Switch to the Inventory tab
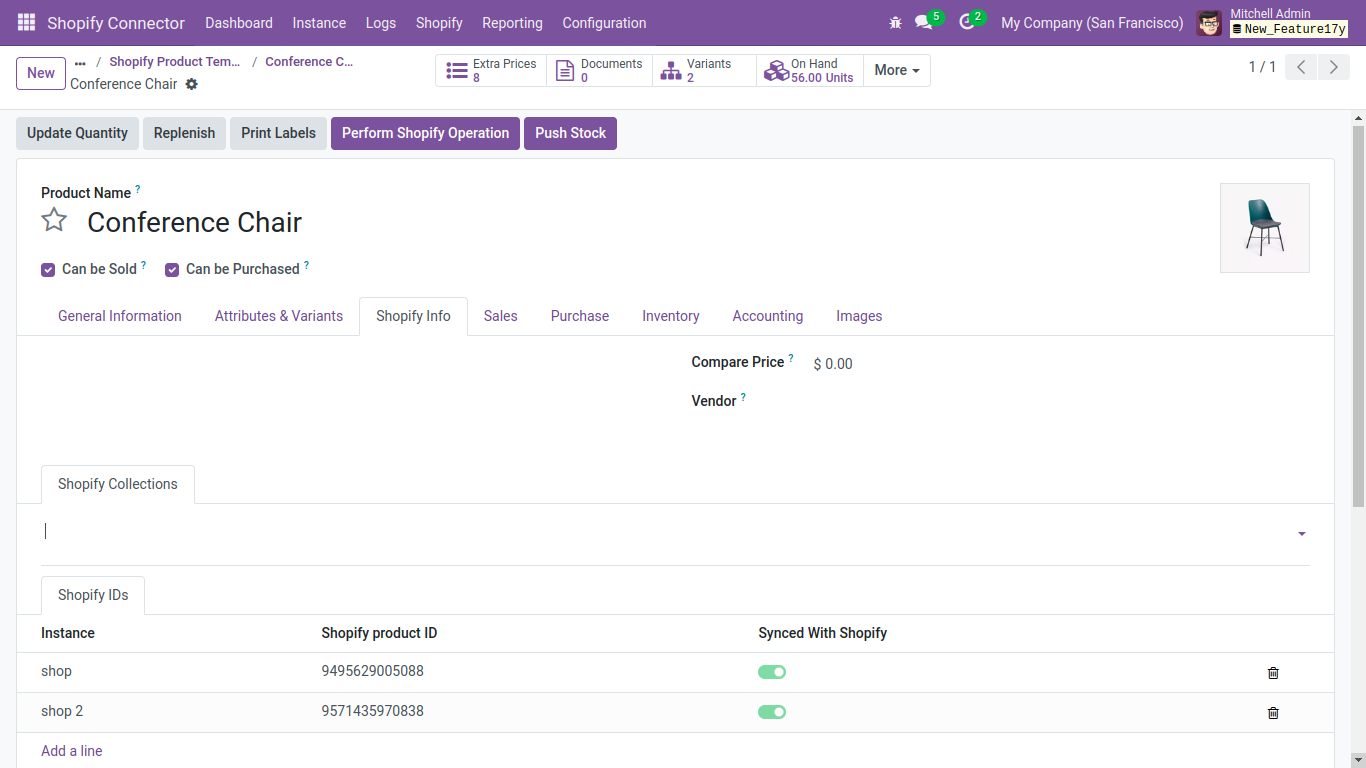 point(670,316)
